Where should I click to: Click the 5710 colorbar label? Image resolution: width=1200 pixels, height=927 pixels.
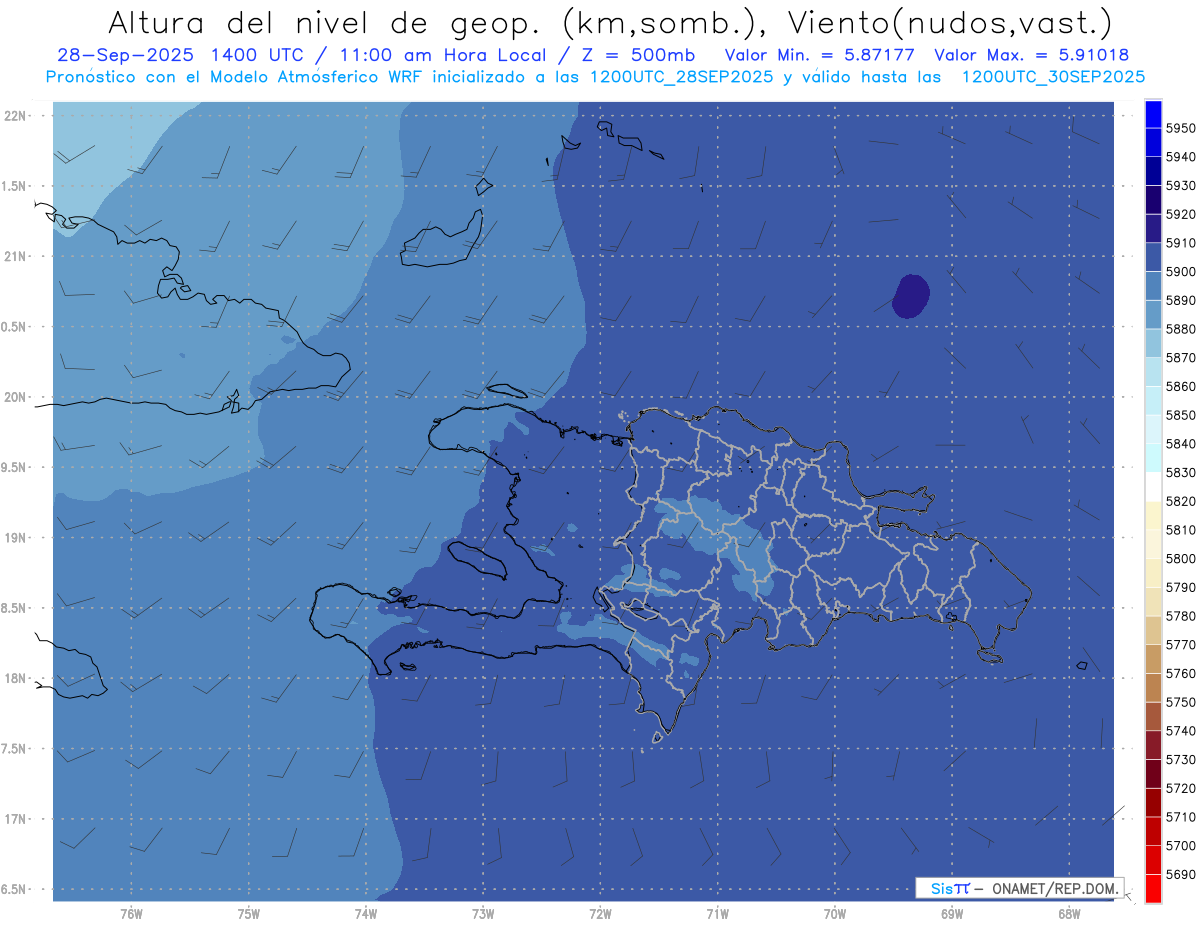point(1180,817)
